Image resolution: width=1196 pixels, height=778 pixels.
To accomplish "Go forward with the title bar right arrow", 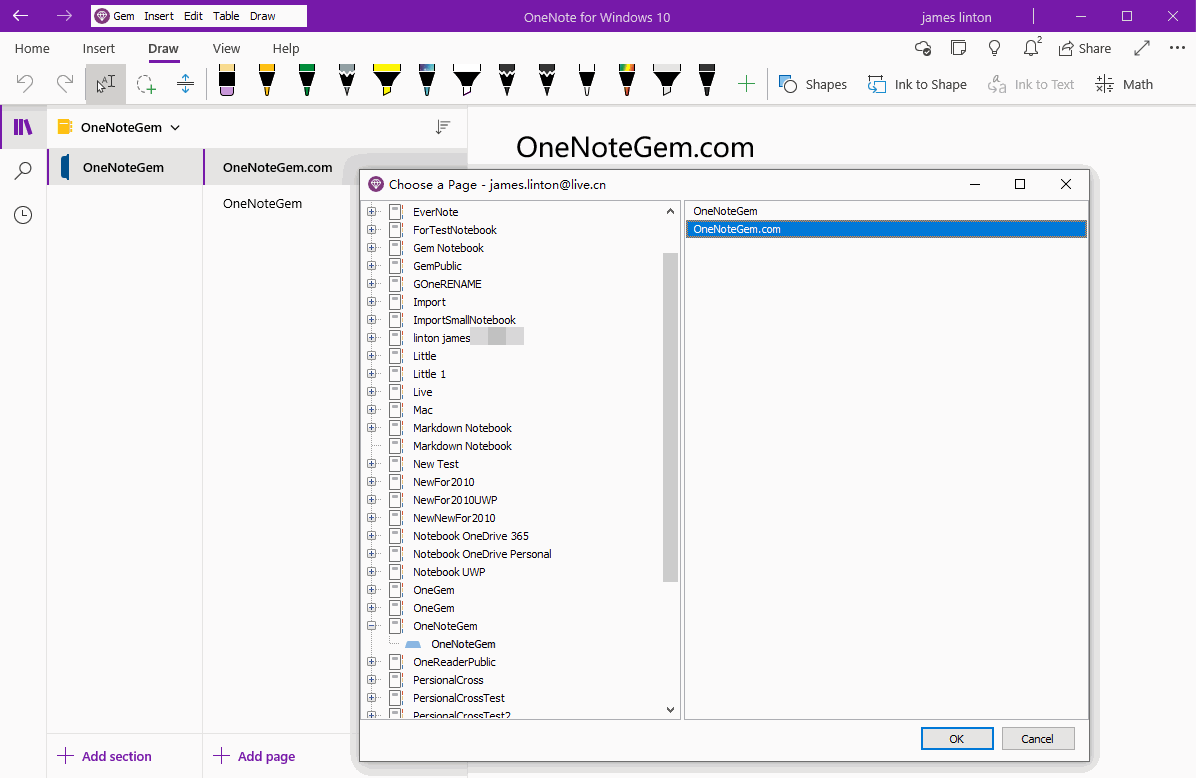I will point(65,16).
